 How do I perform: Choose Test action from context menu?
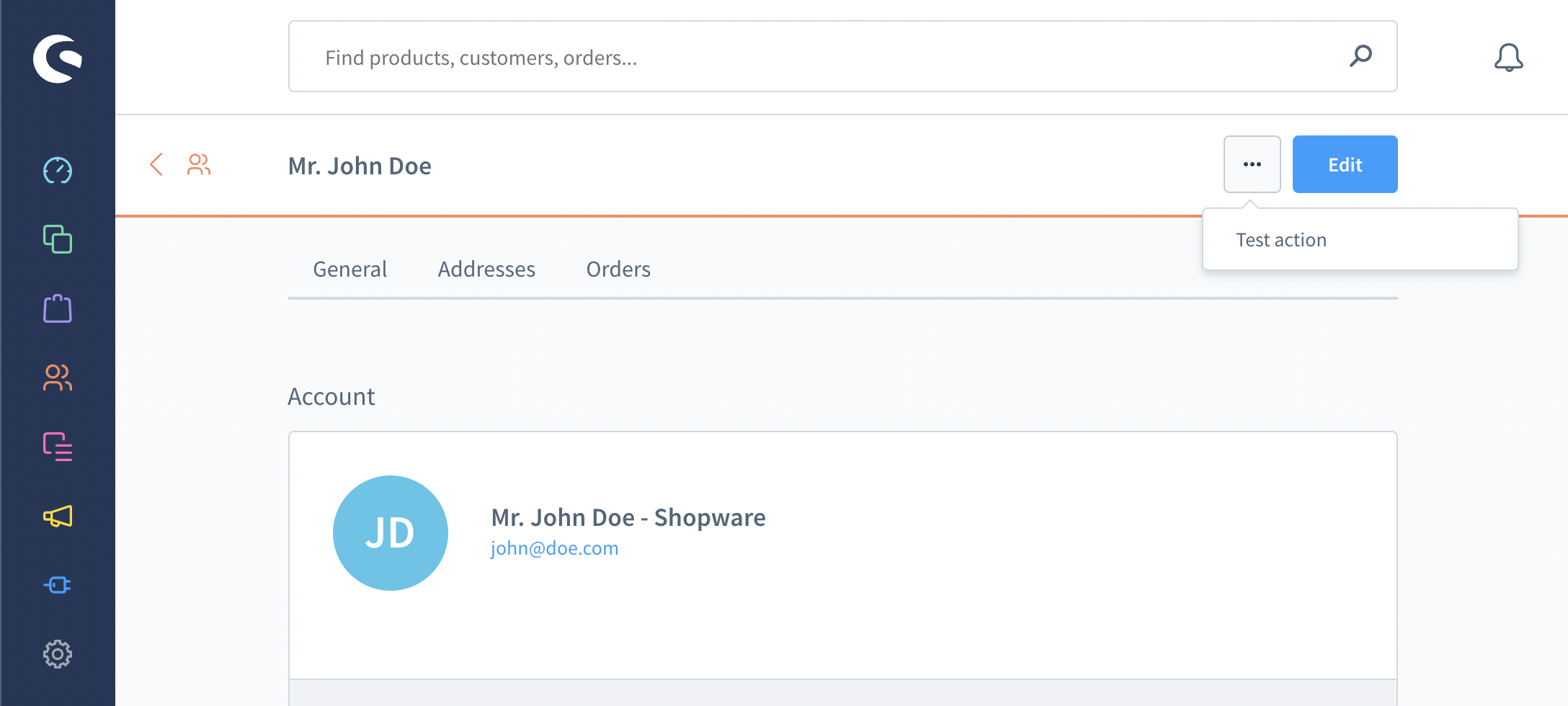pyautogui.click(x=1281, y=240)
